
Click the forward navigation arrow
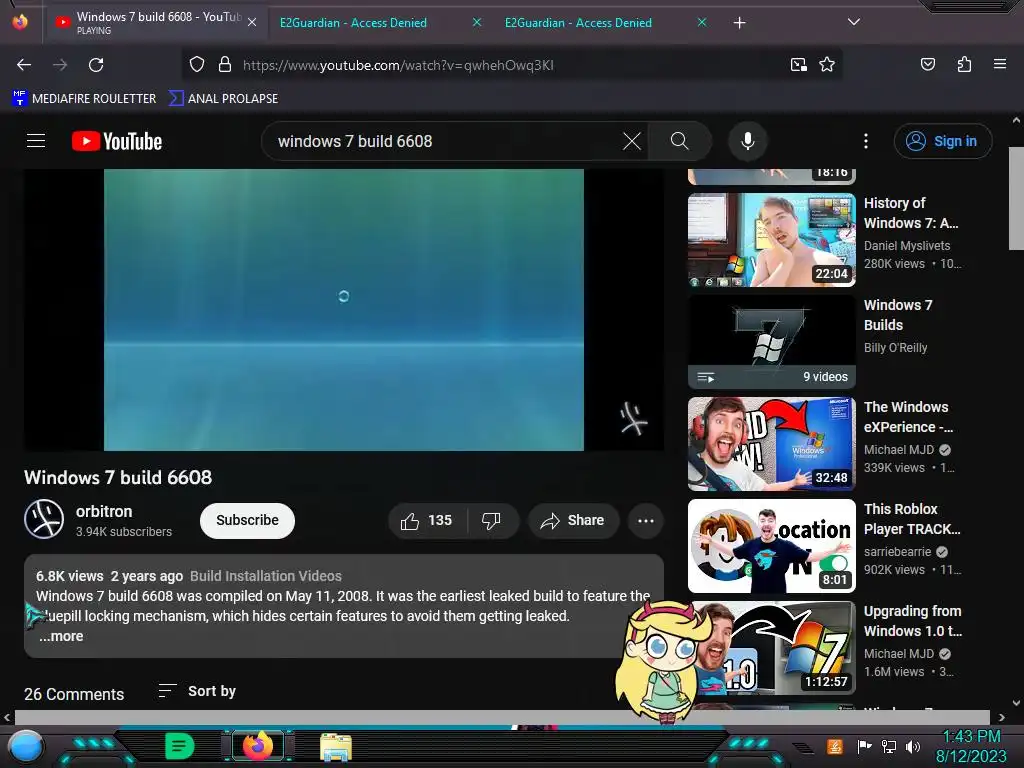click(x=60, y=65)
